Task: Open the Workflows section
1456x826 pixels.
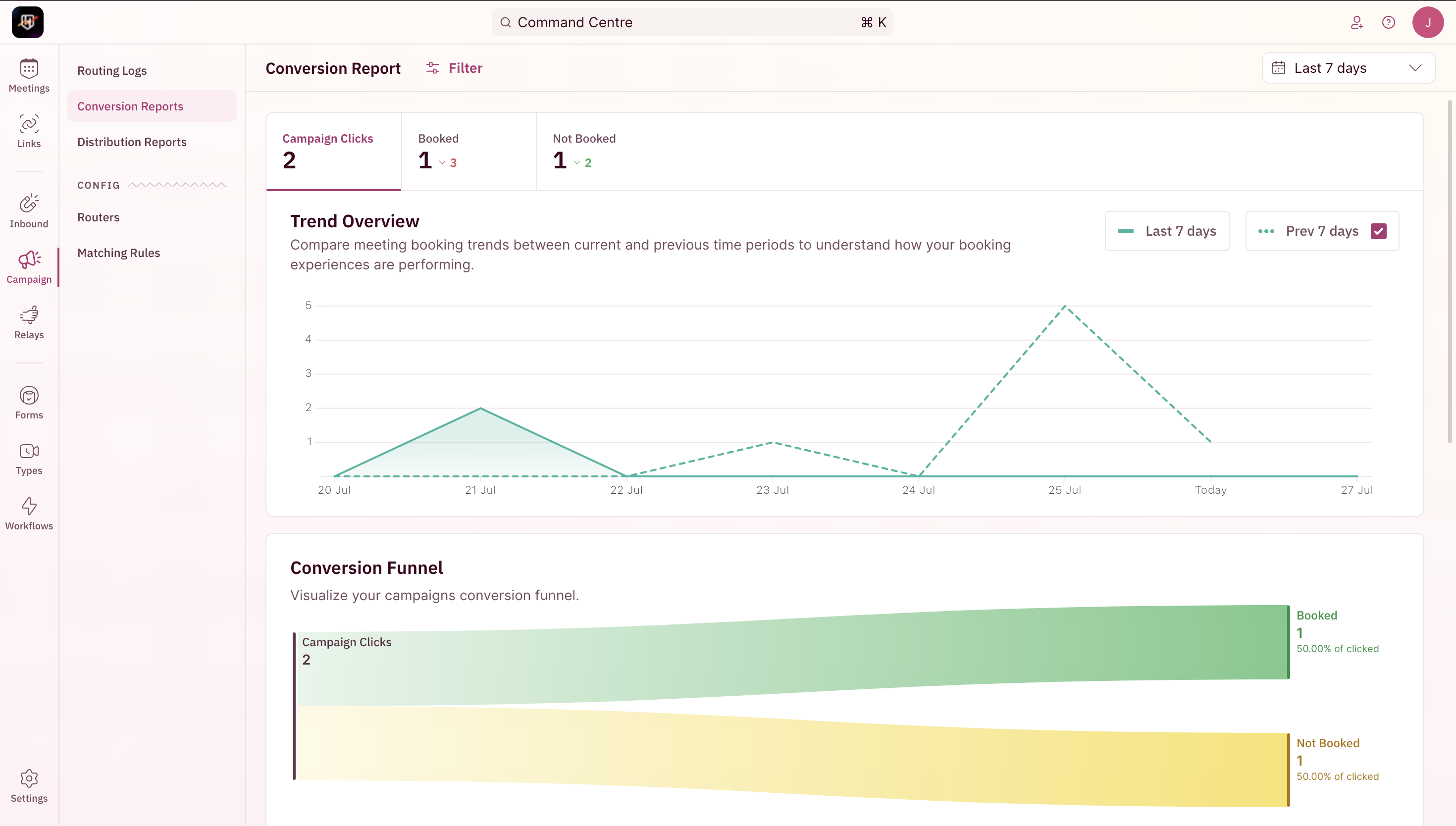Action: coord(29,514)
